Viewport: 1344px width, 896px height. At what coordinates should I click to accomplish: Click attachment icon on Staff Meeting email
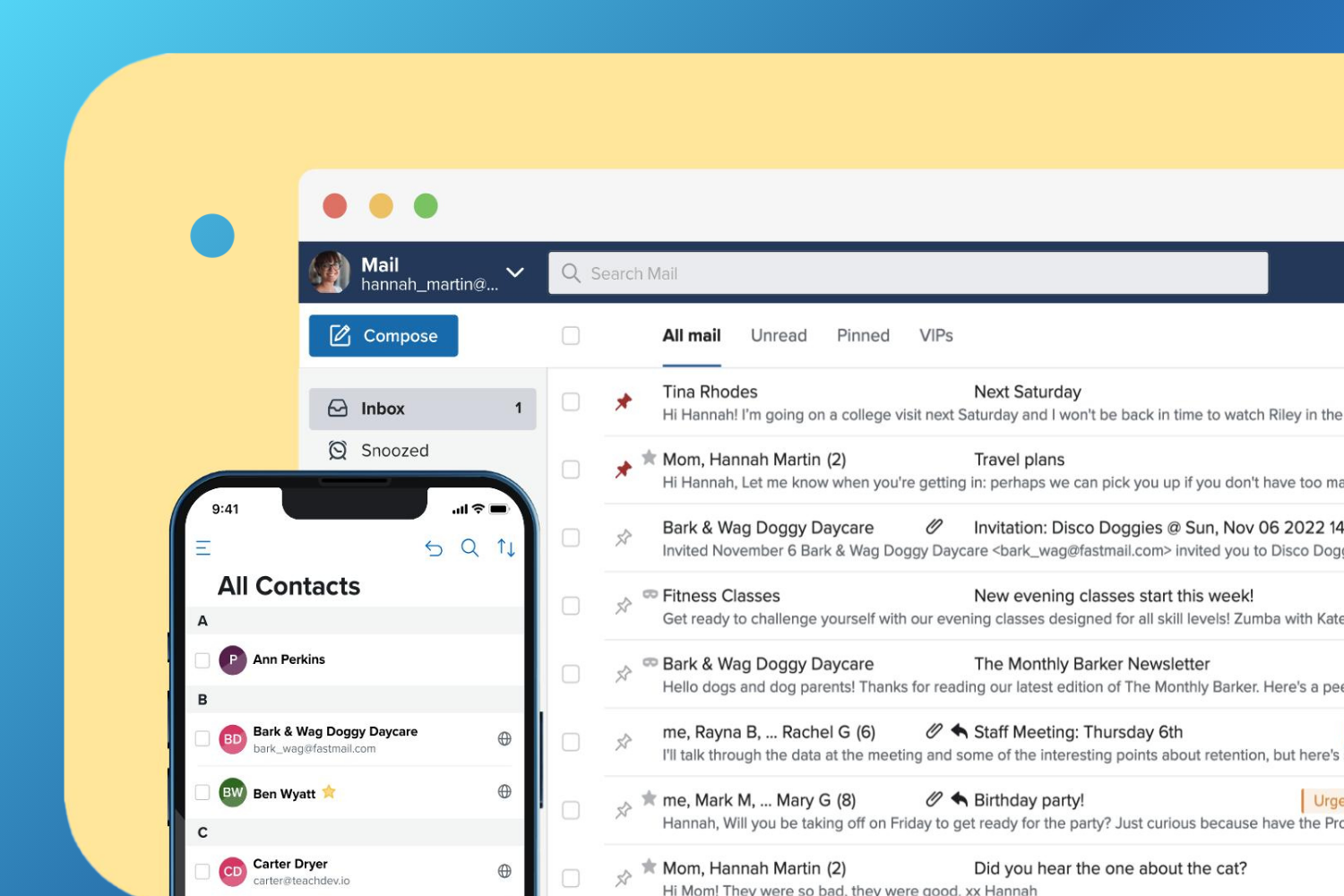pos(934,730)
